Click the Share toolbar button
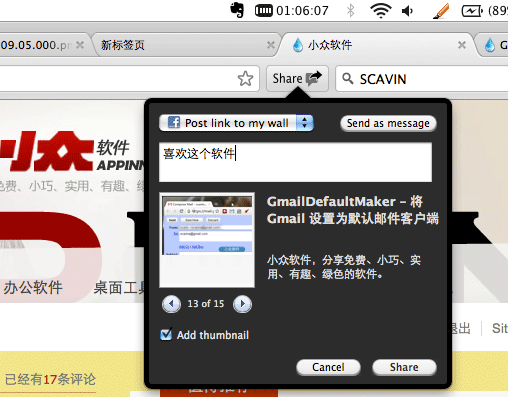The width and height of the screenshot is (508, 397). coord(297,79)
